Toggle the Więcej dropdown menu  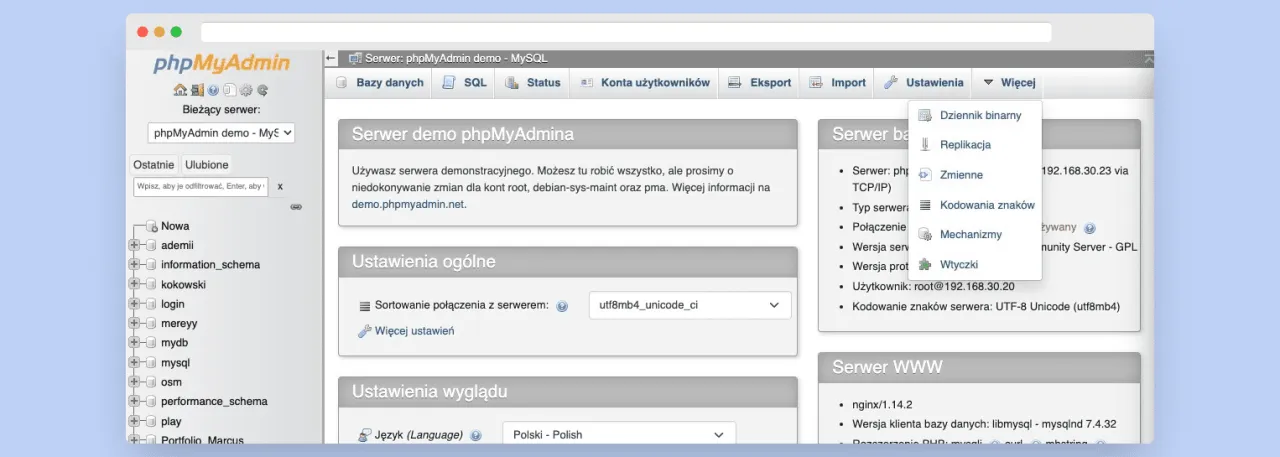point(1009,83)
